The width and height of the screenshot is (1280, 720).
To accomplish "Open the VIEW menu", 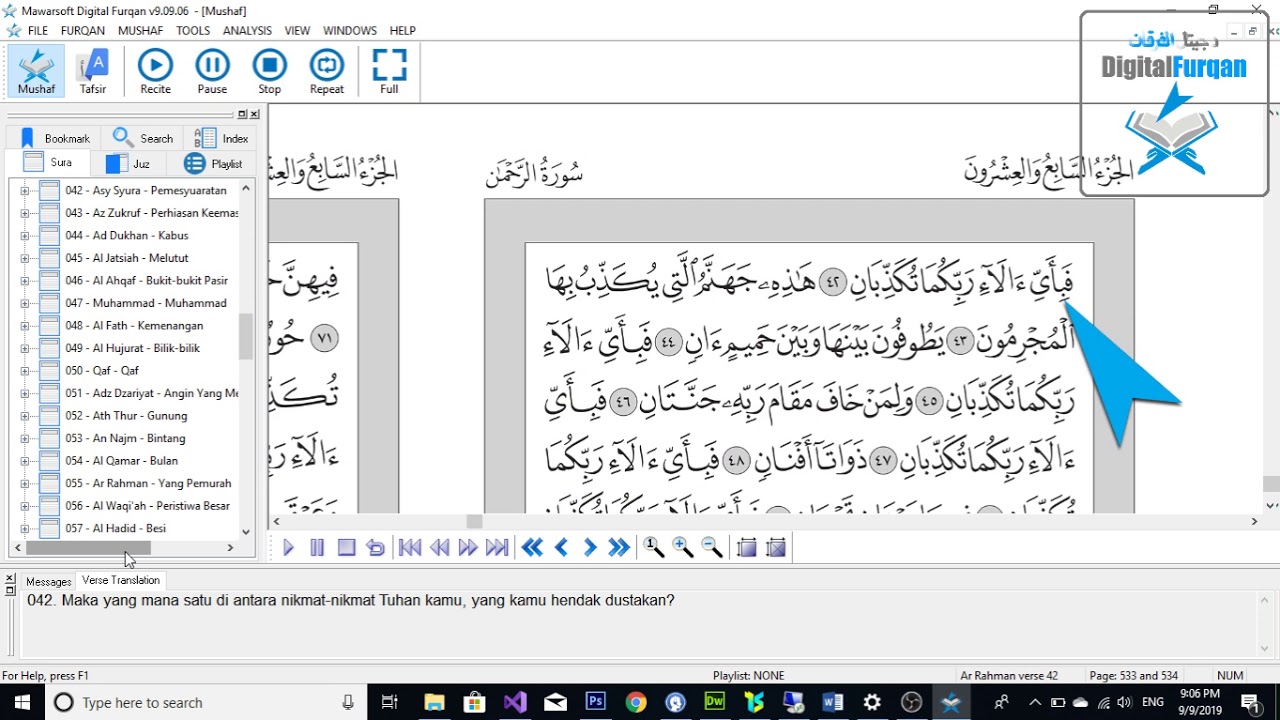I will [297, 31].
